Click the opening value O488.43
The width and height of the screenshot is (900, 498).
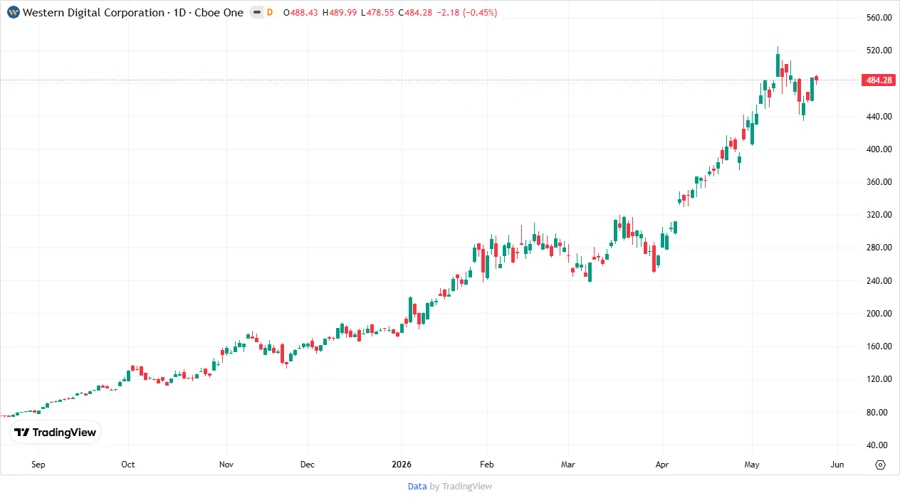(300, 12)
